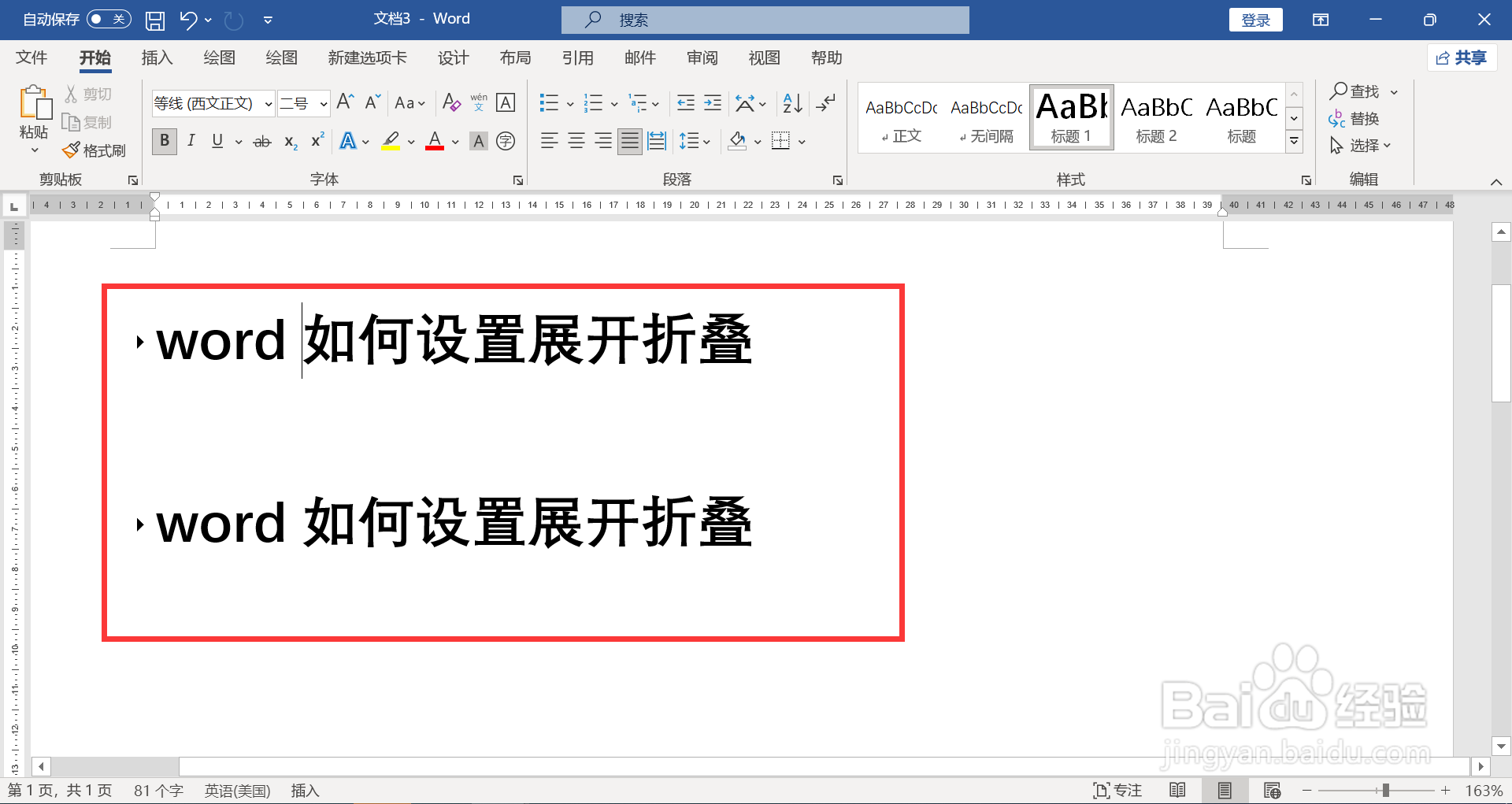Collapse the second heading with its triangle
This screenshot has width=1512, height=804.
coord(139,524)
